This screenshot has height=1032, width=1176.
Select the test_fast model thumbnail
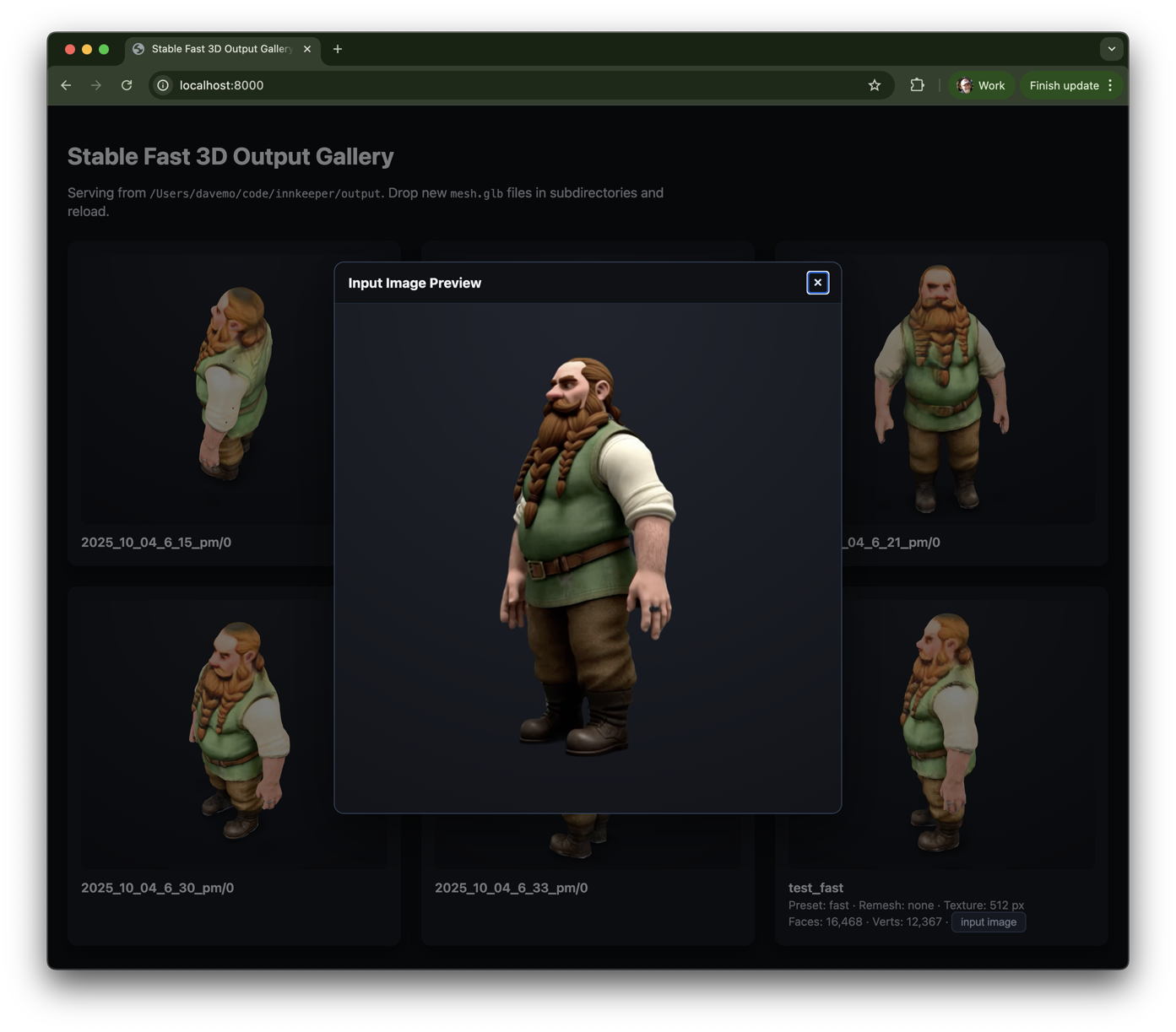point(941,730)
